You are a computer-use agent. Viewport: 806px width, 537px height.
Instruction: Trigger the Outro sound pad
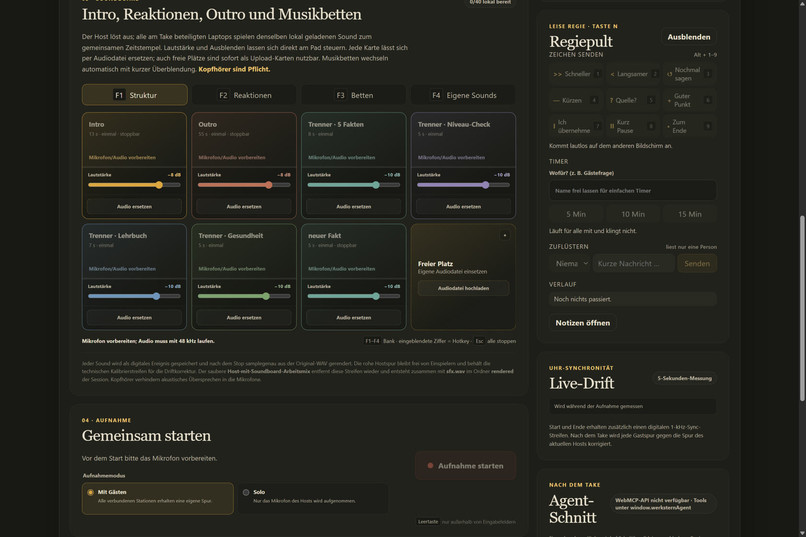point(244,139)
